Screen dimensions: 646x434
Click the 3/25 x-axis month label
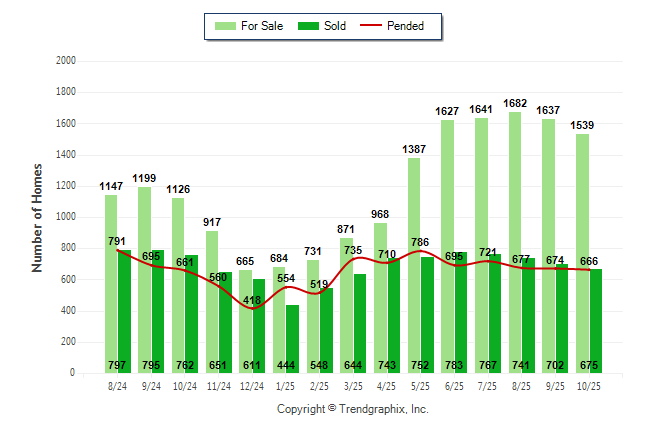(x=353, y=385)
